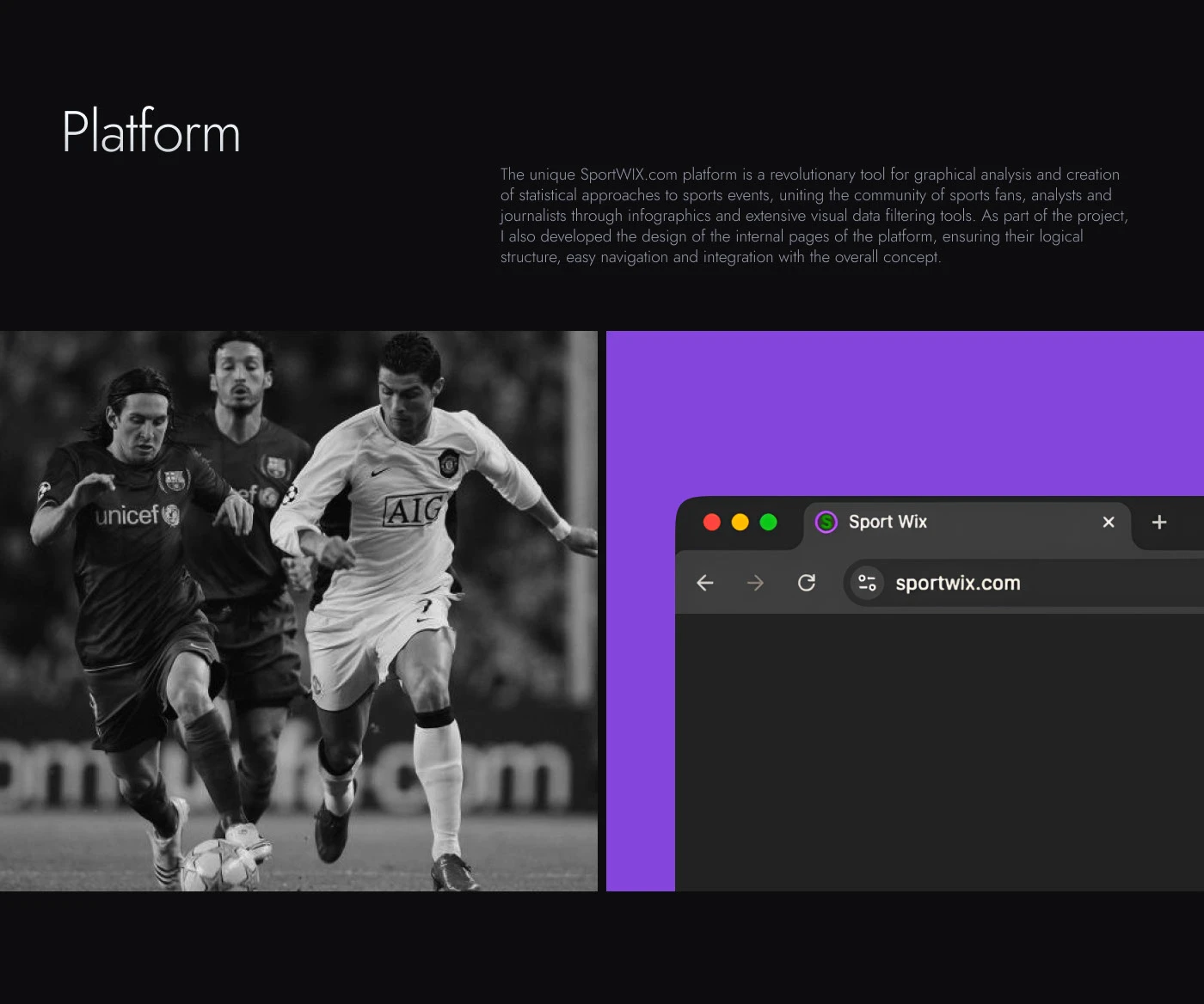1204x1004 pixels.
Task: Click the refresh icon in the toolbar
Action: click(807, 583)
